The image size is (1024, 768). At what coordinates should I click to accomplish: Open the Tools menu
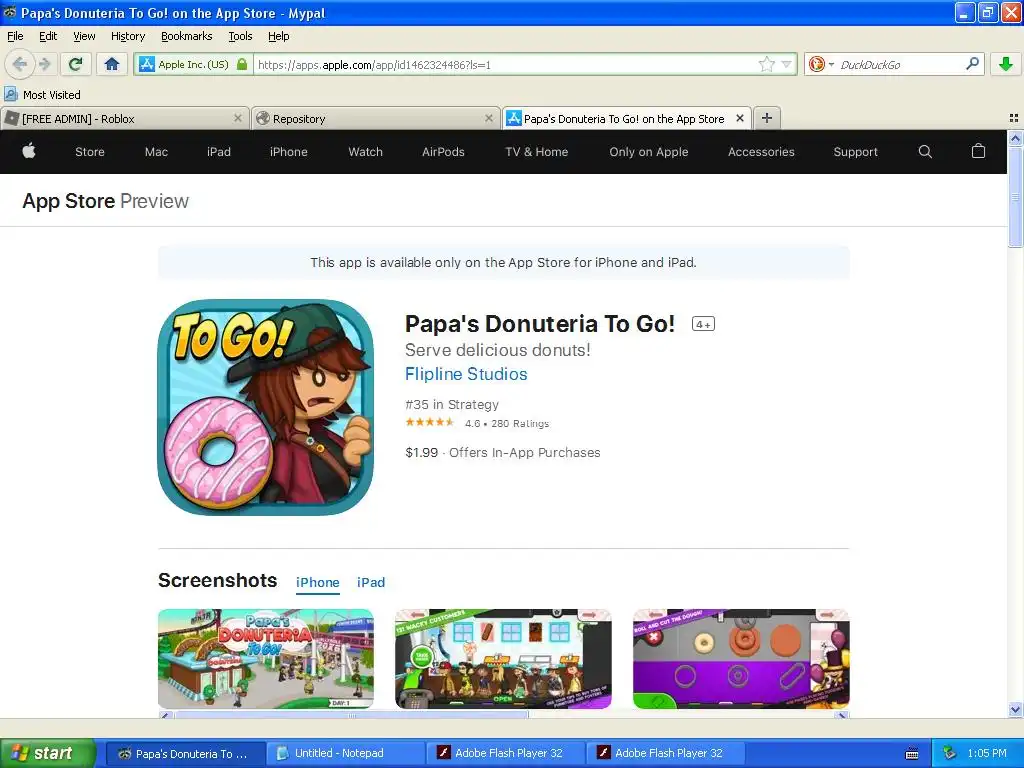[240, 36]
